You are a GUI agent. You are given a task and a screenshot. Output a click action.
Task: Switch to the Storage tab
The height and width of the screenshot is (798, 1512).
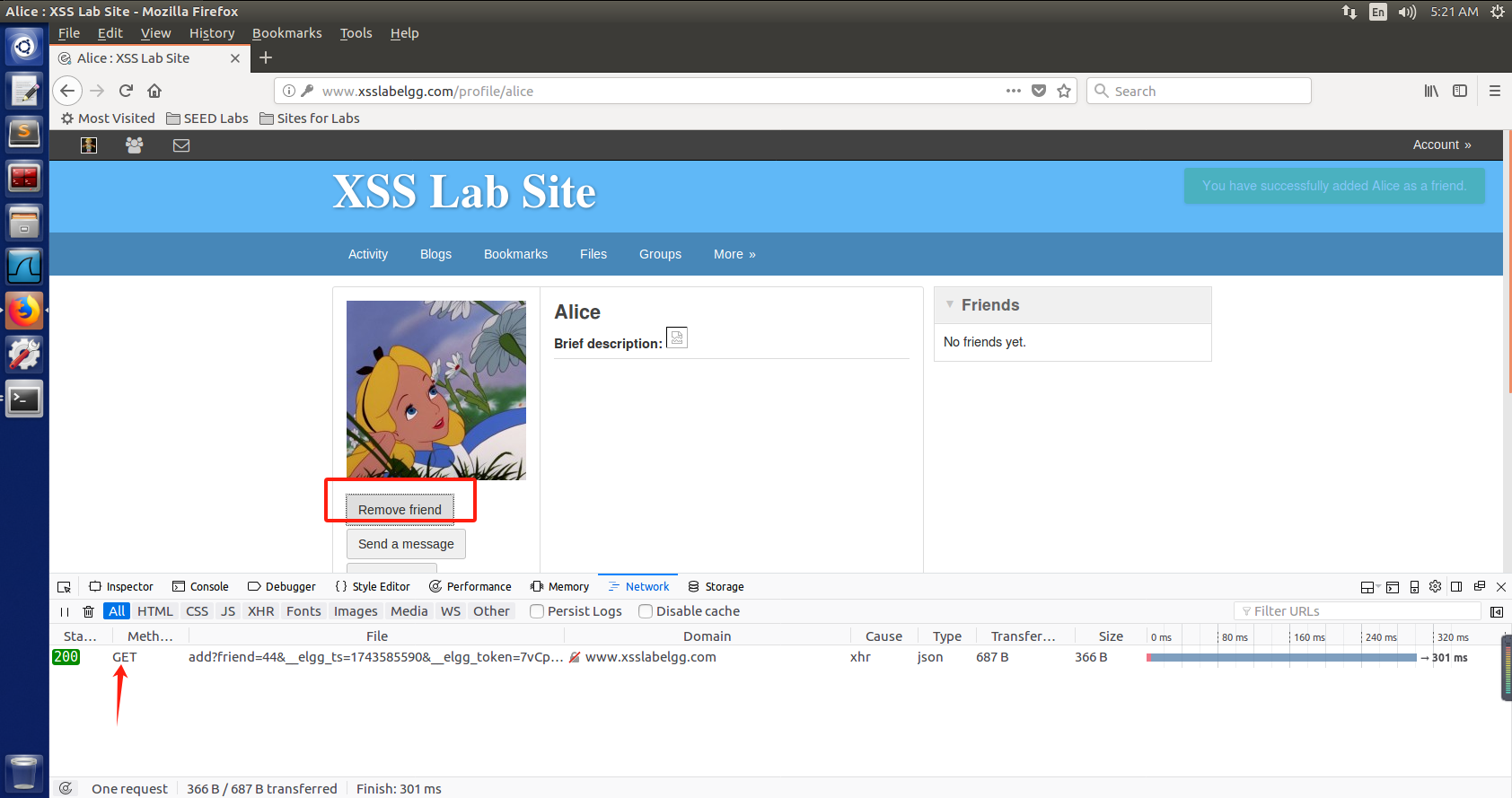pos(716,587)
